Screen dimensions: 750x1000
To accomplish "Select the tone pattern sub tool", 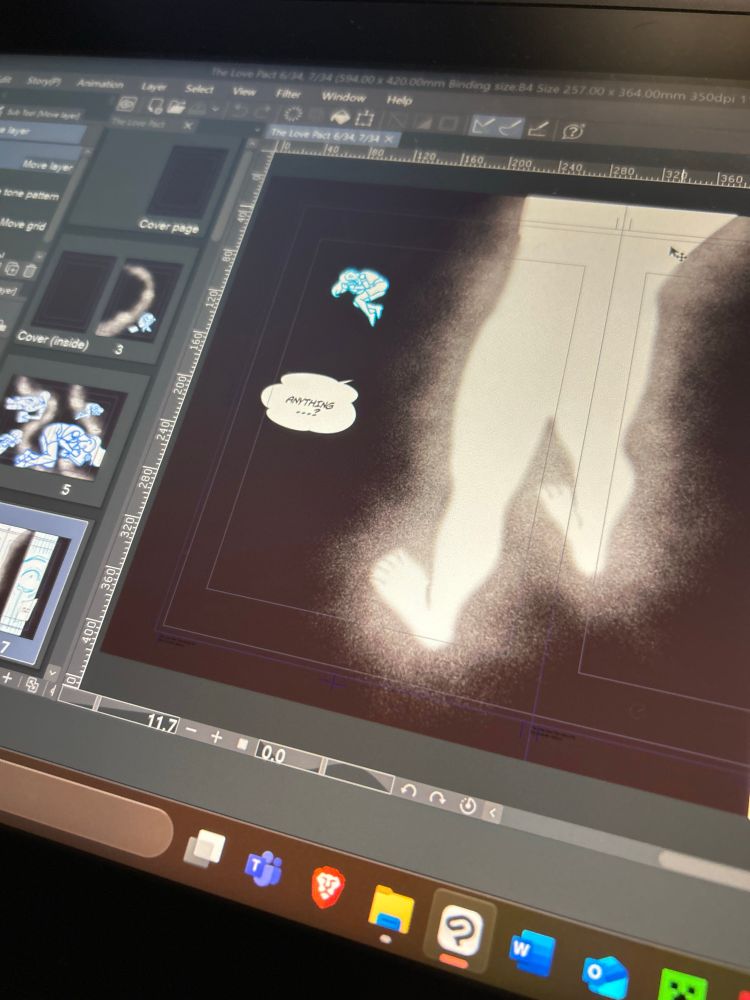I will coord(31,194).
